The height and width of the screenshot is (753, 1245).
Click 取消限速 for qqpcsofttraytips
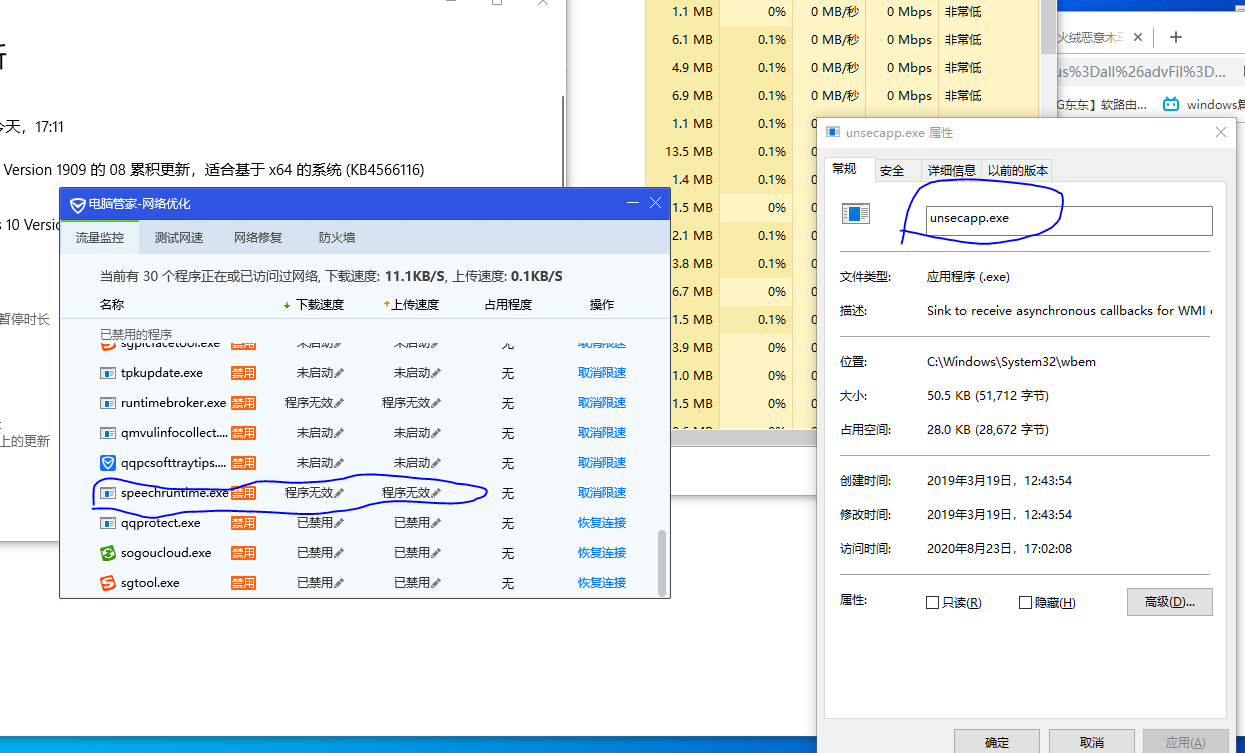point(602,463)
